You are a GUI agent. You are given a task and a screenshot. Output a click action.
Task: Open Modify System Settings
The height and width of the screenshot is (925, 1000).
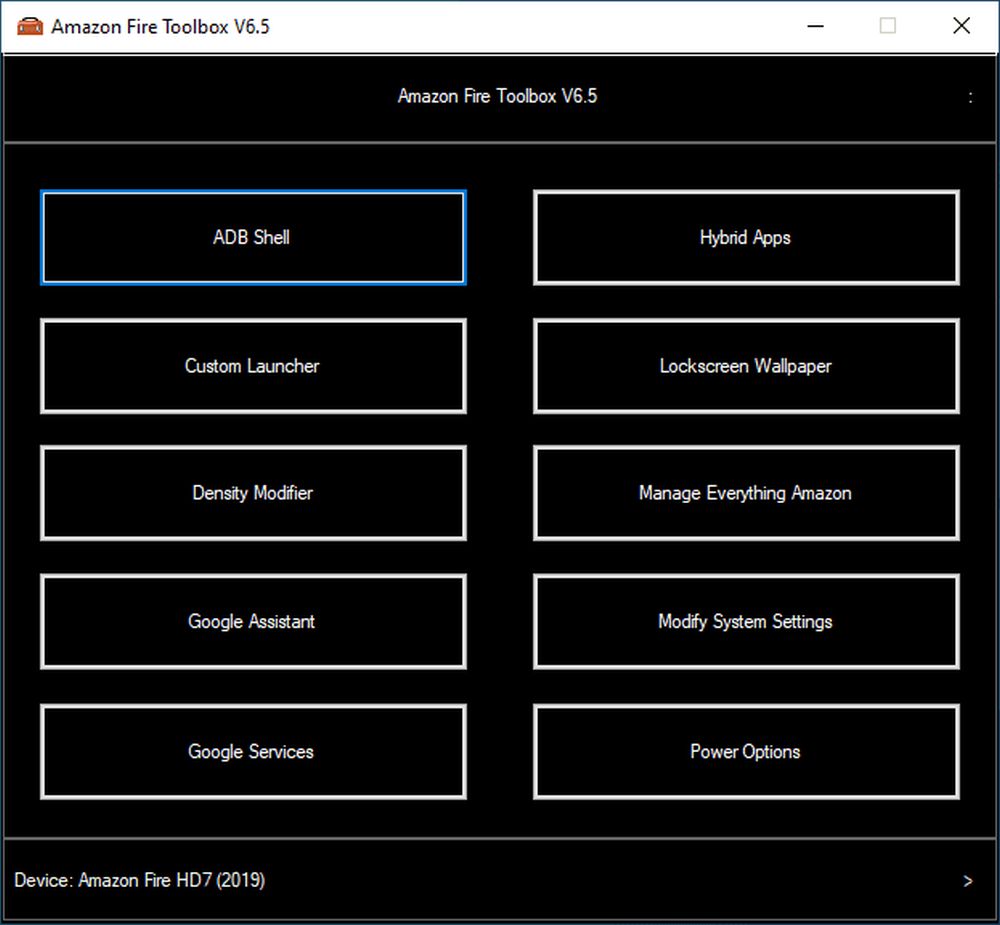(746, 621)
